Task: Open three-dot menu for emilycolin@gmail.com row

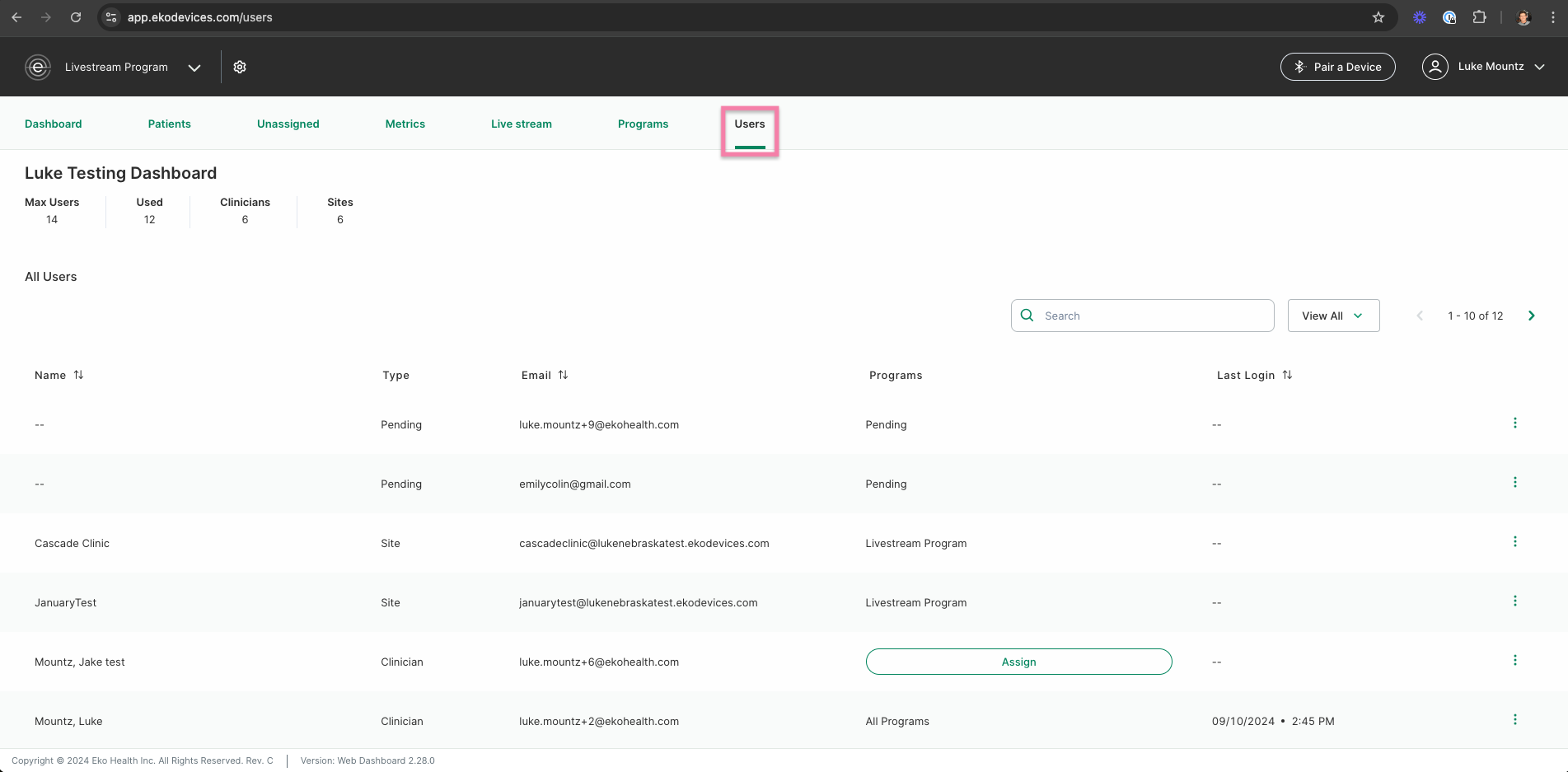Action: click(1514, 483)
